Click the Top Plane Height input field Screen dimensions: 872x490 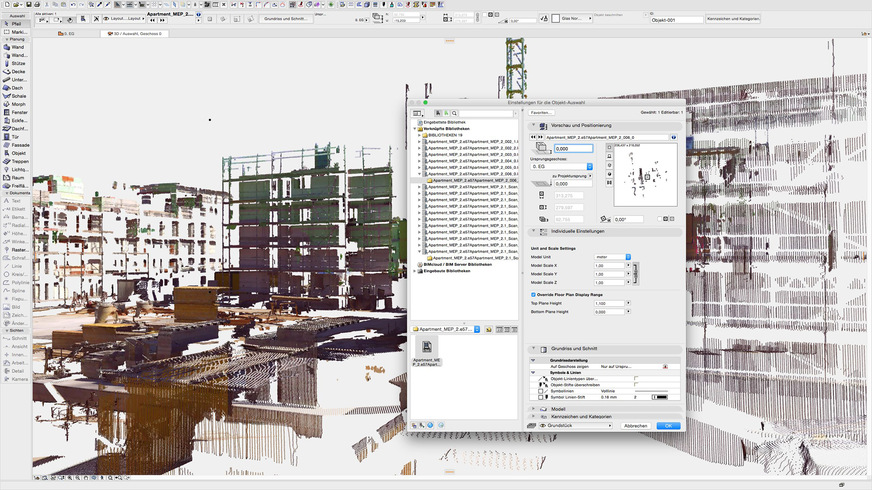610,303
